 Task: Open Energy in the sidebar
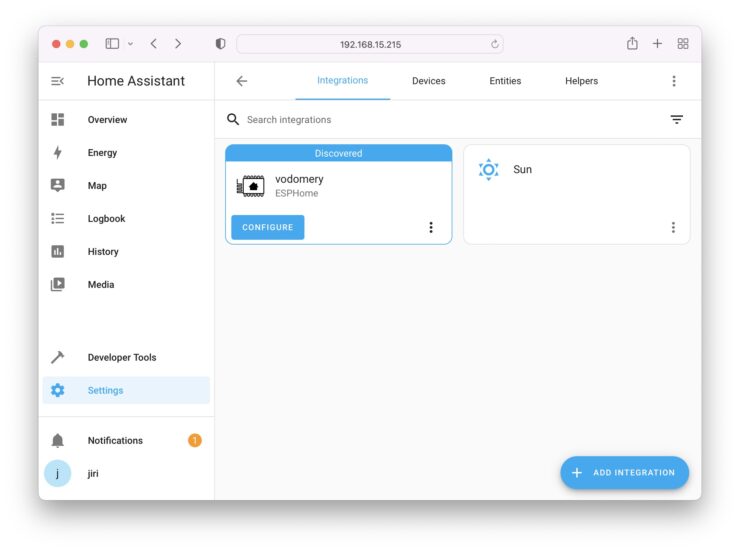click(x=126, y=152)
